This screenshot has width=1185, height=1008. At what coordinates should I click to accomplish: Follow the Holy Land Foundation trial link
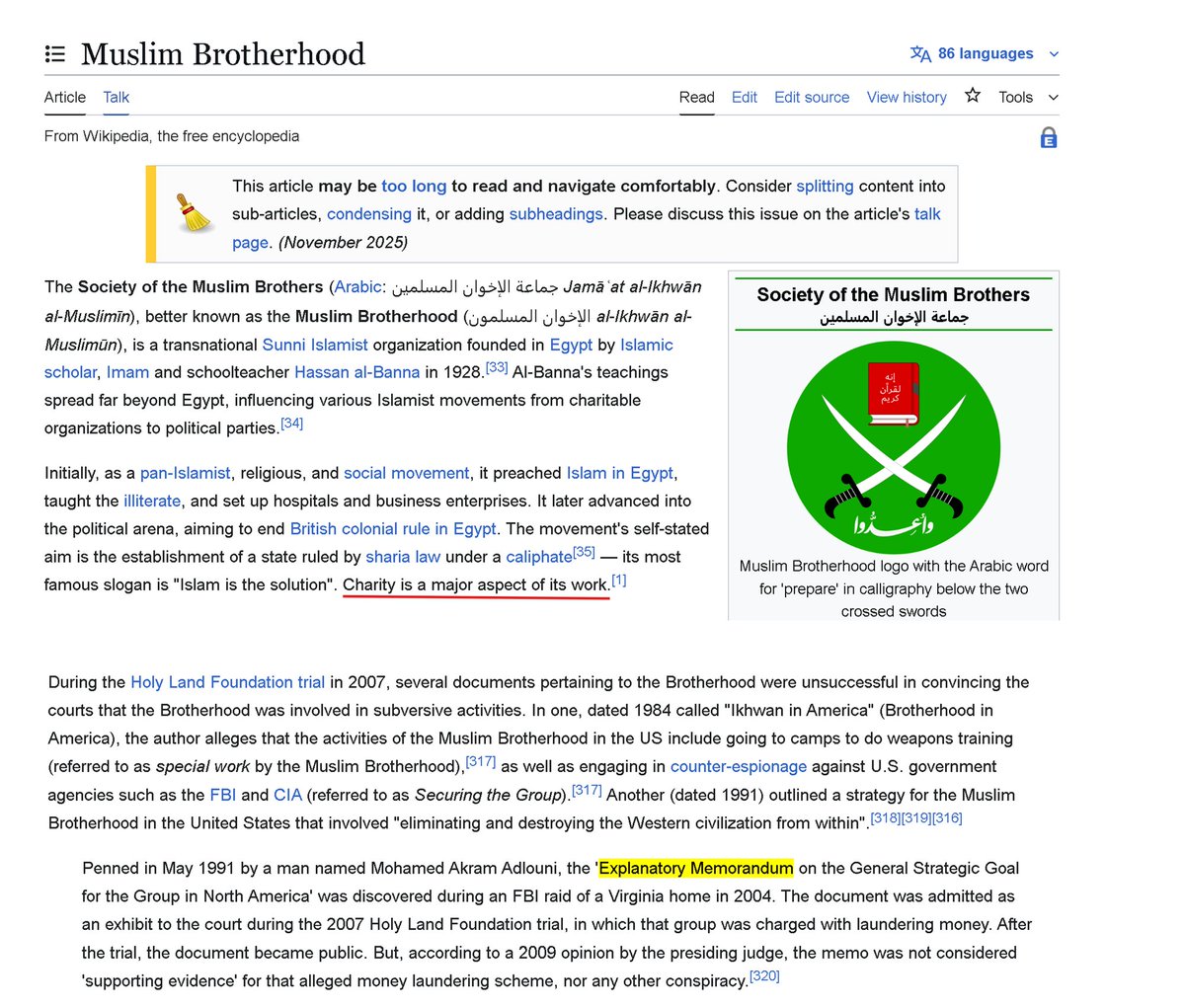pos(228,681)
